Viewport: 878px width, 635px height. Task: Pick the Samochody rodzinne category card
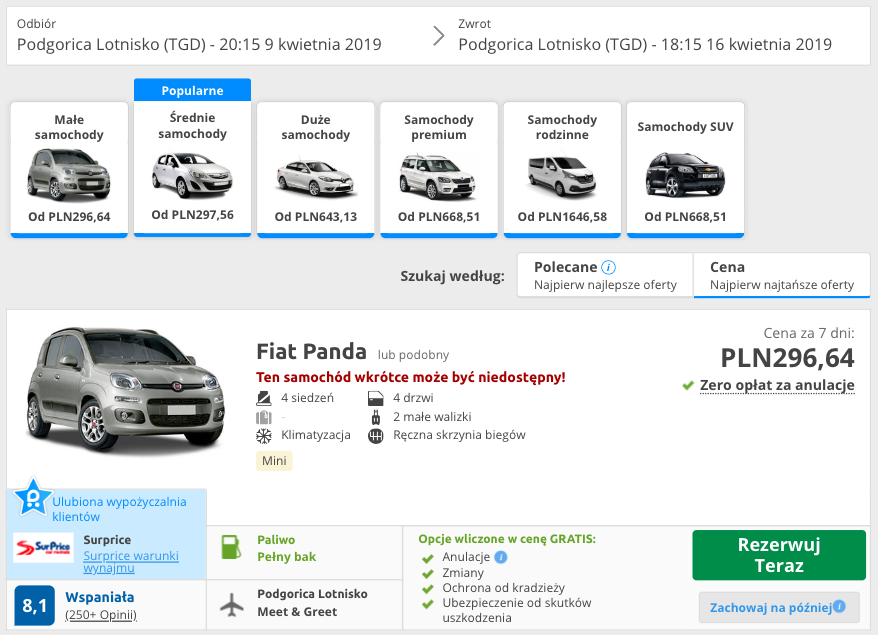point(562,169)
